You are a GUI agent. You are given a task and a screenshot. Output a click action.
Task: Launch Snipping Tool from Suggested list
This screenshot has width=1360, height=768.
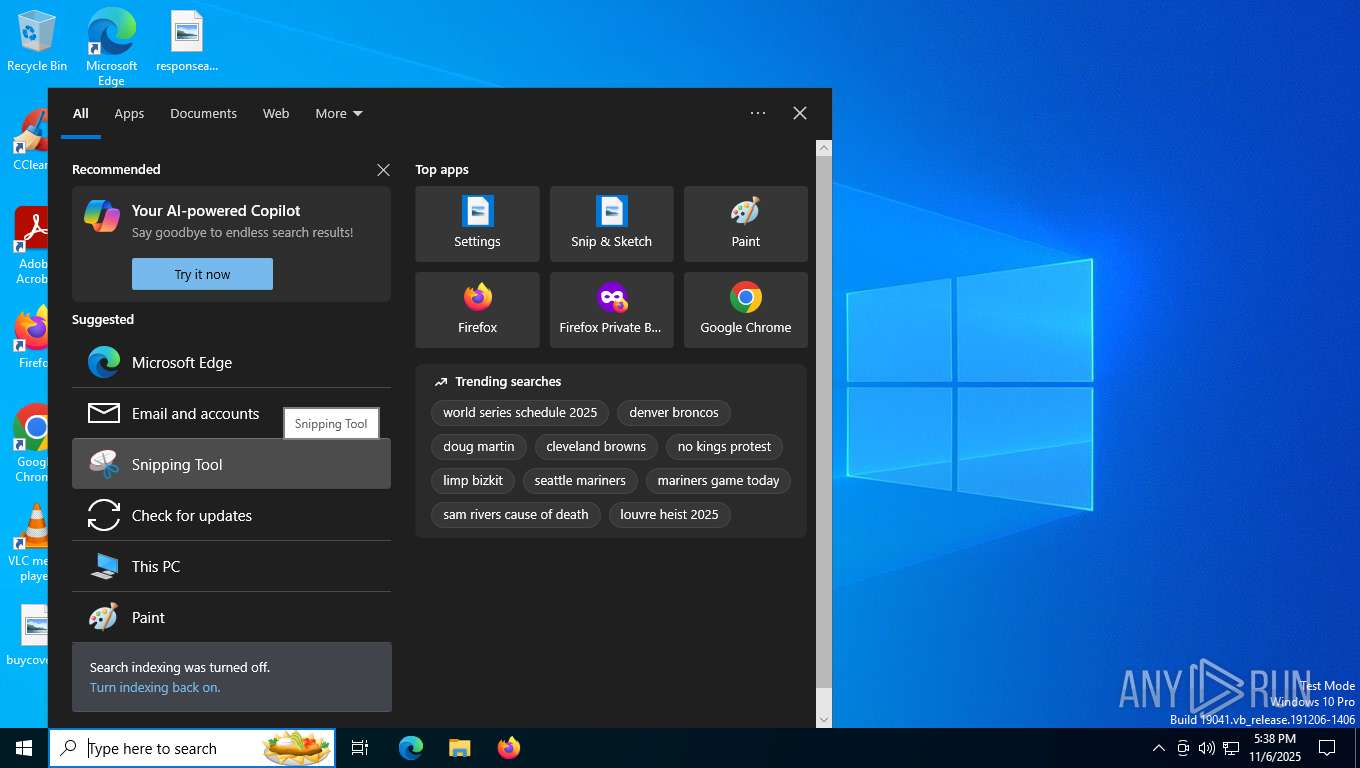231,464
